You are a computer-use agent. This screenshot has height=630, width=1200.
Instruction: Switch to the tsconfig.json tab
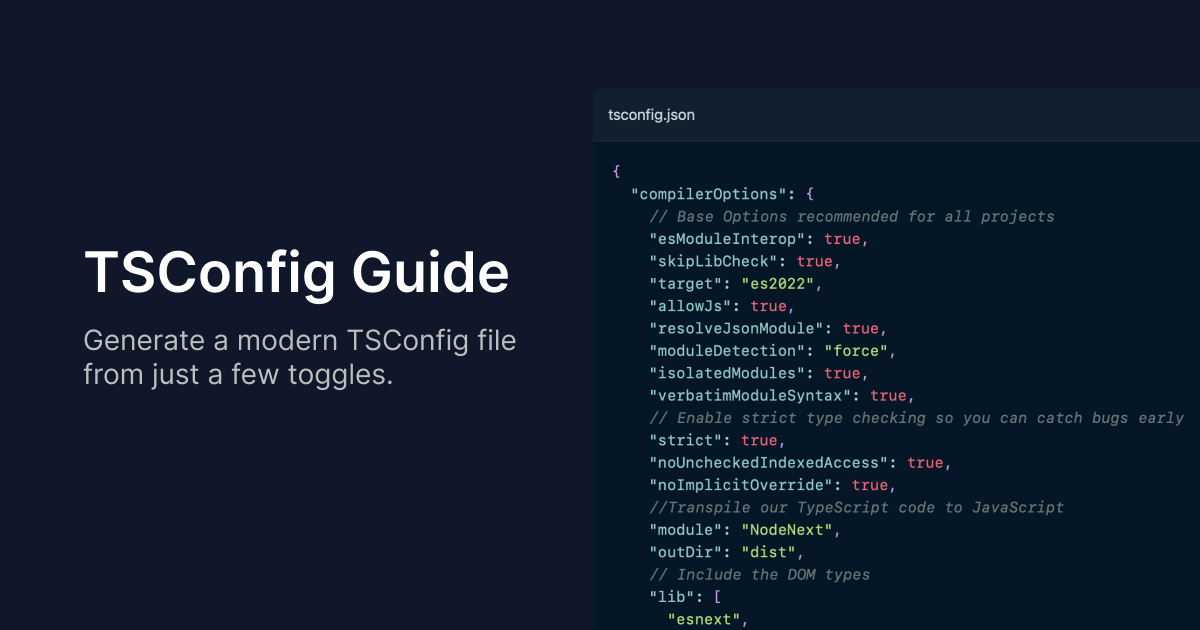tap(650, 115)
